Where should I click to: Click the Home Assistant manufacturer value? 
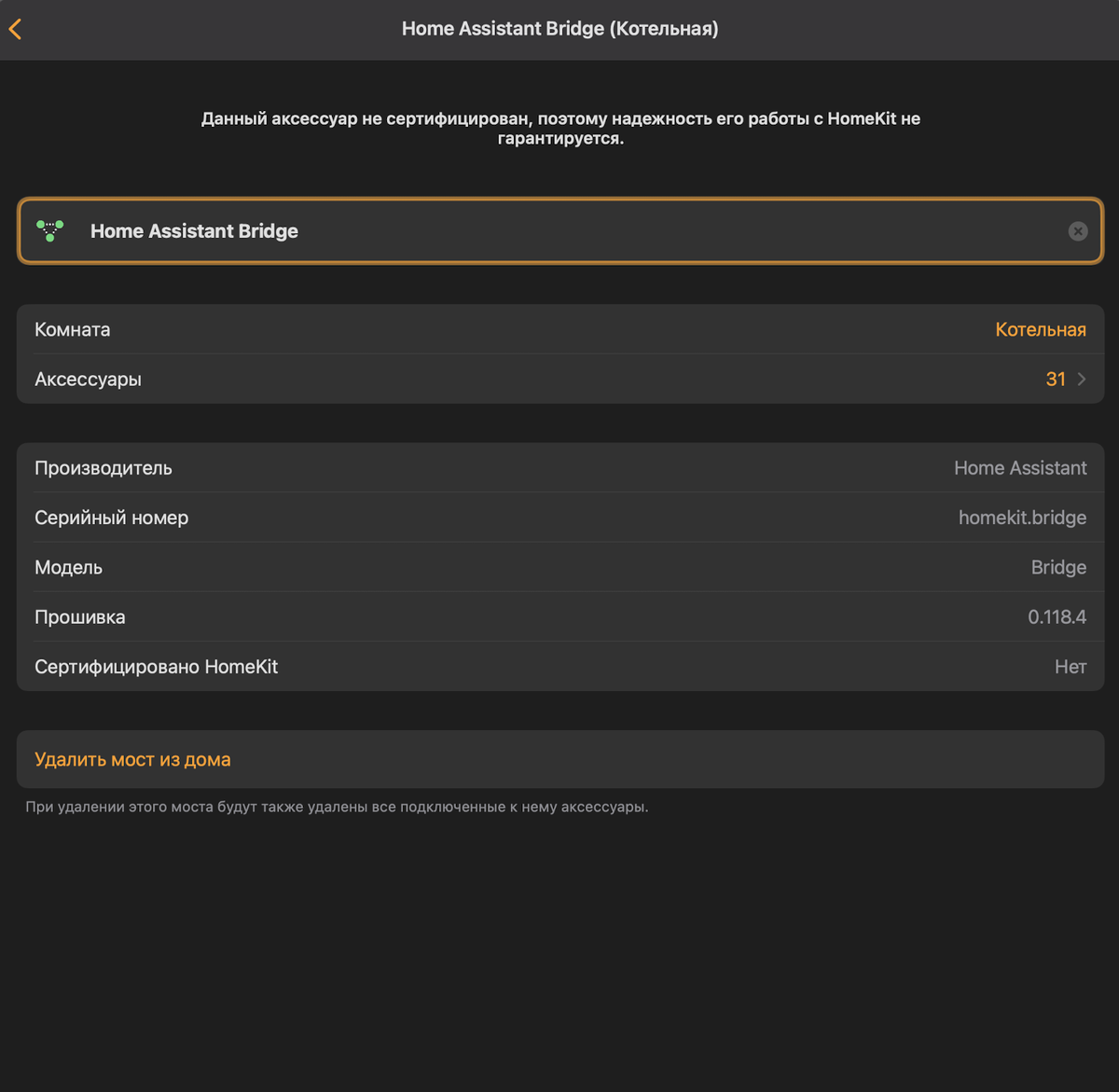1020,468
